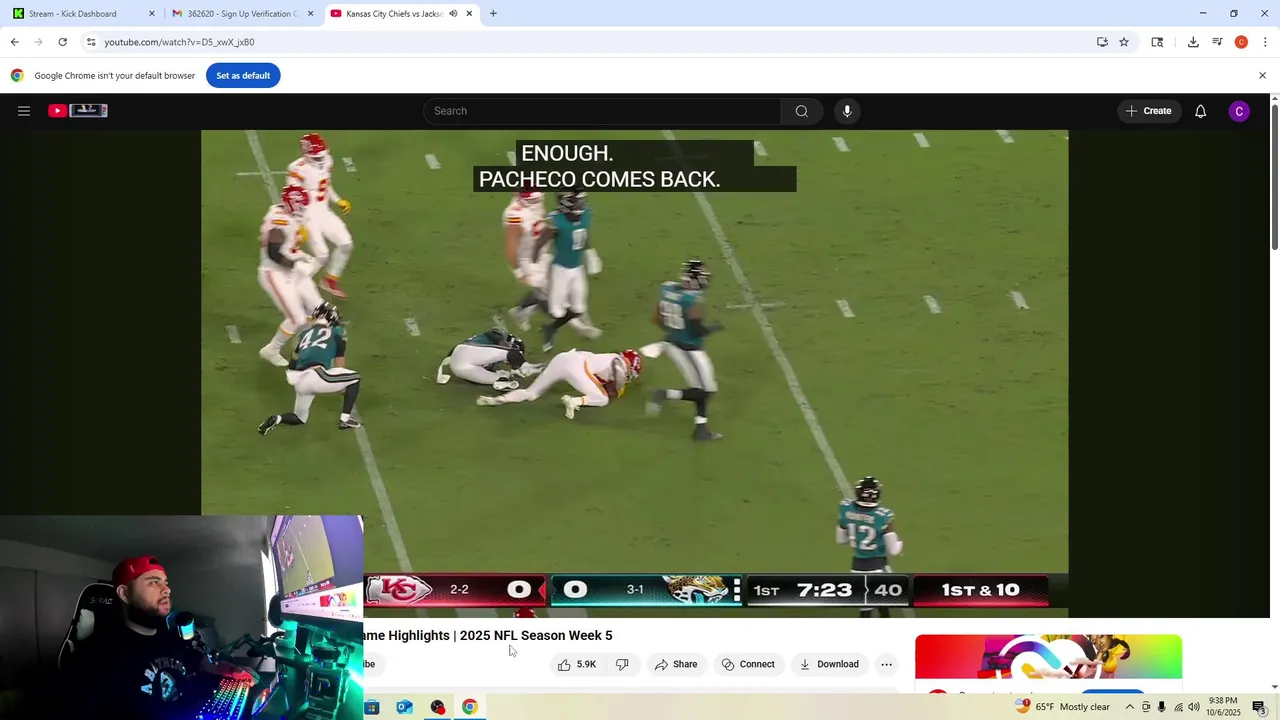Reload the current page
Image resolution: width=1280 pixels, height=720 pixels.
click(x=62, y=42)
